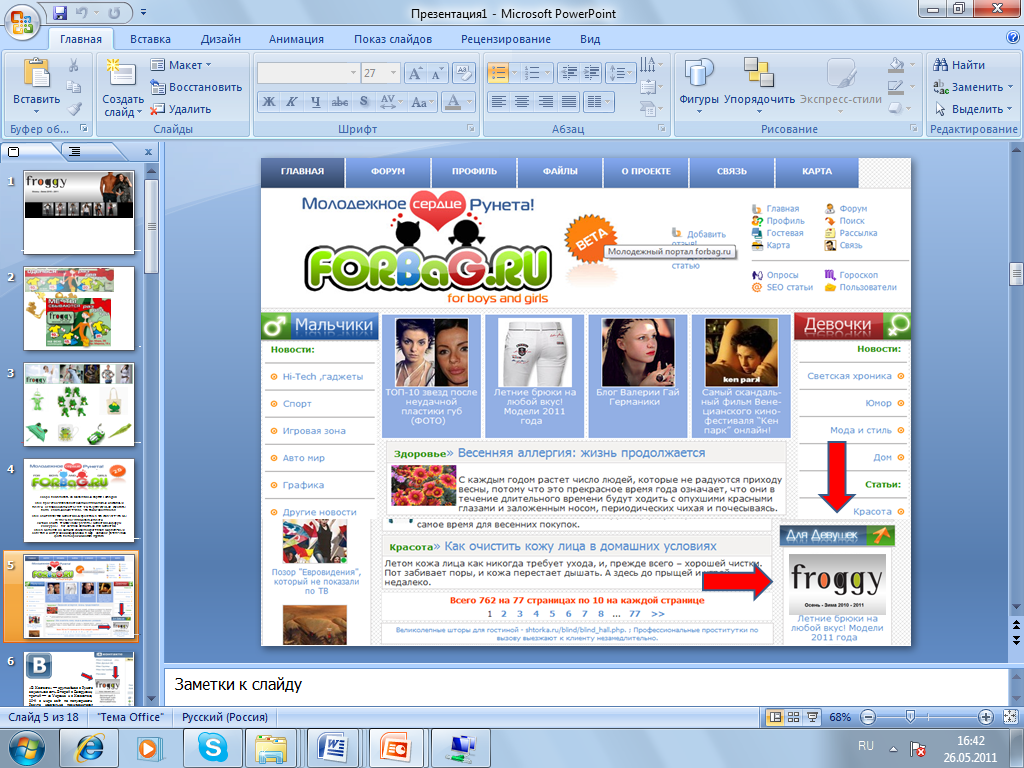
Task: Open Internet Explorer from the taskbar
Action: (89, 748)
